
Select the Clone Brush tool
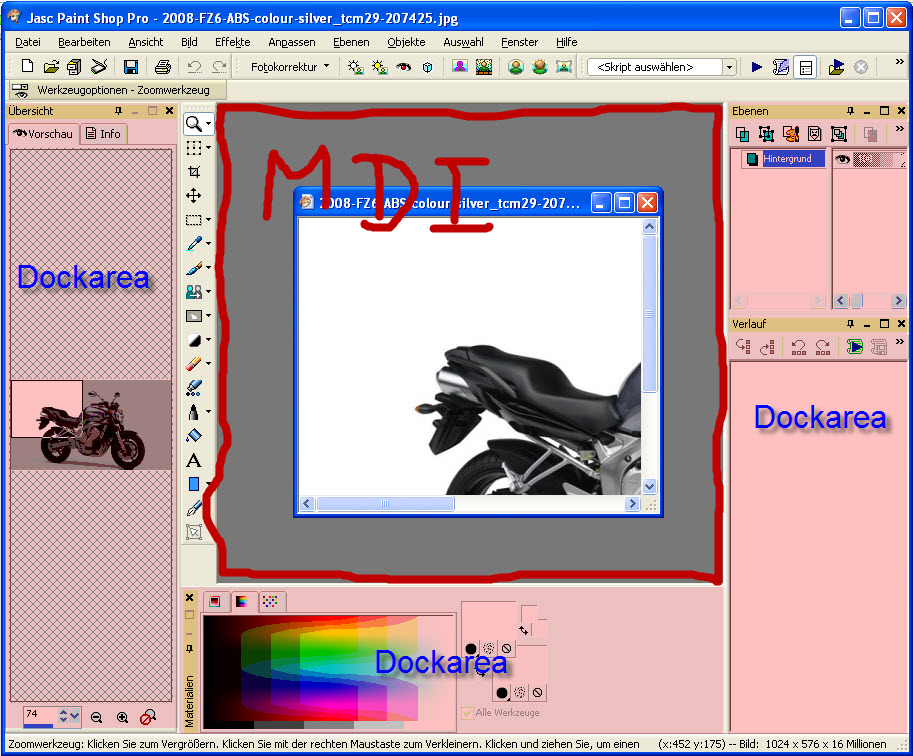click(x=194, y=291)
